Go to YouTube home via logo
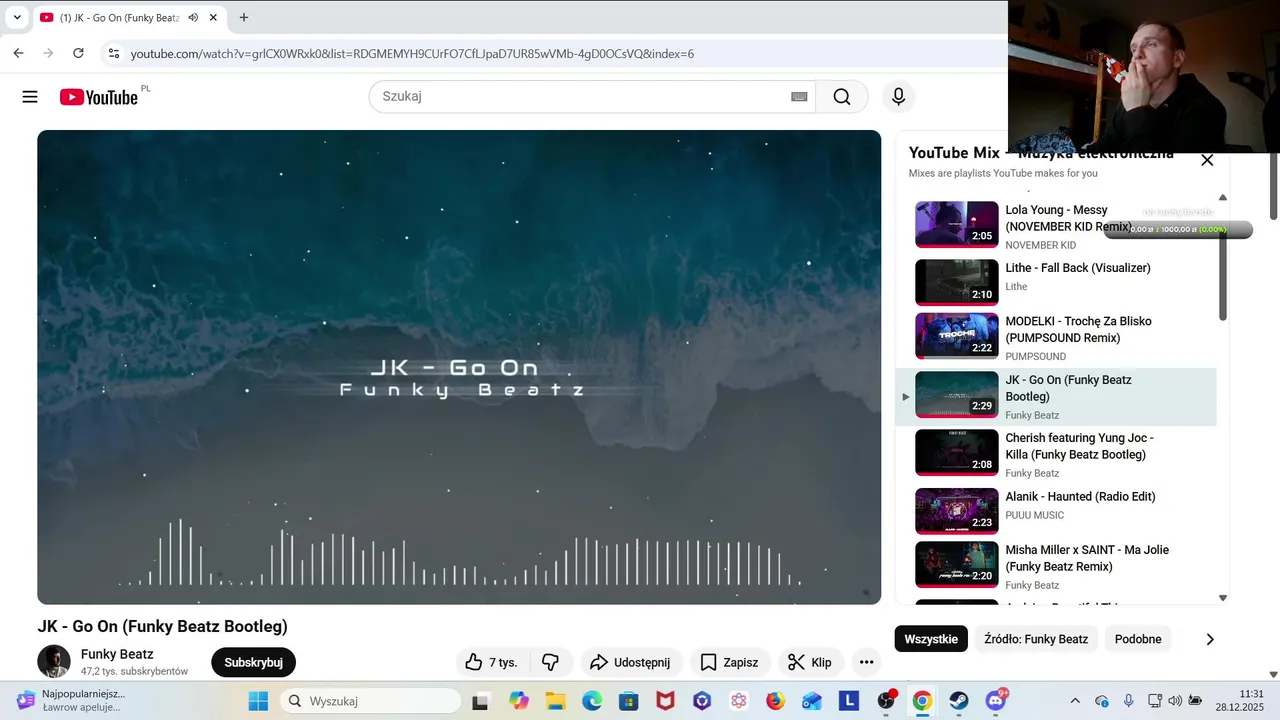 click(x=98, y=97)
